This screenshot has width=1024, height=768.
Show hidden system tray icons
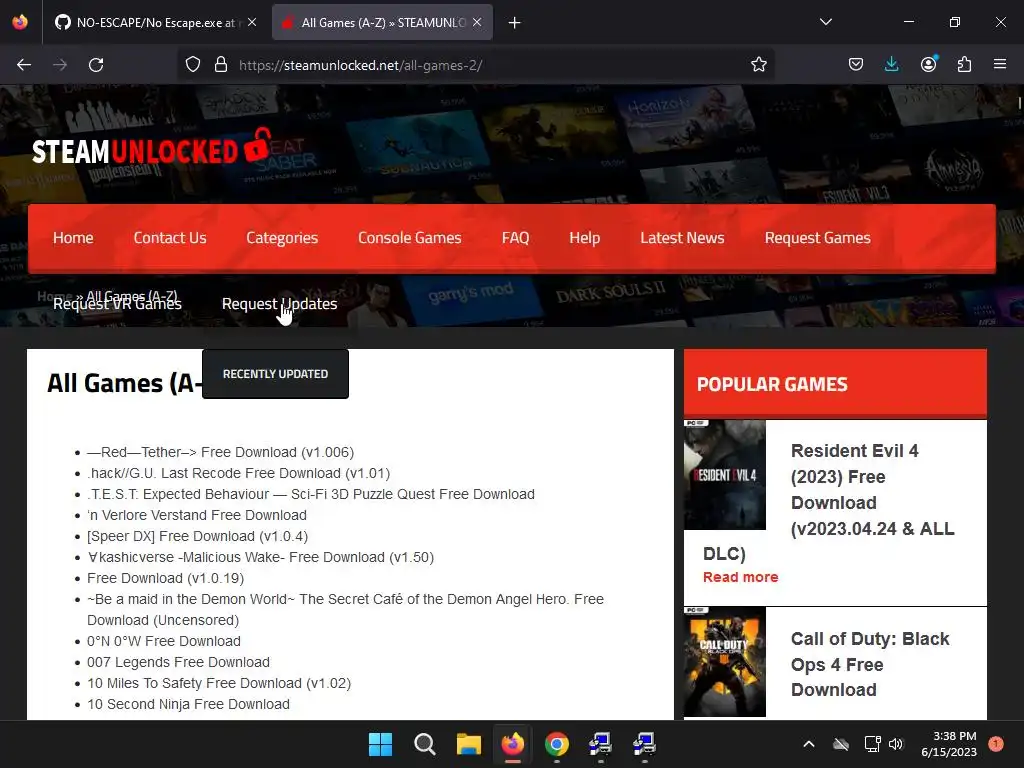pos(808,744)
